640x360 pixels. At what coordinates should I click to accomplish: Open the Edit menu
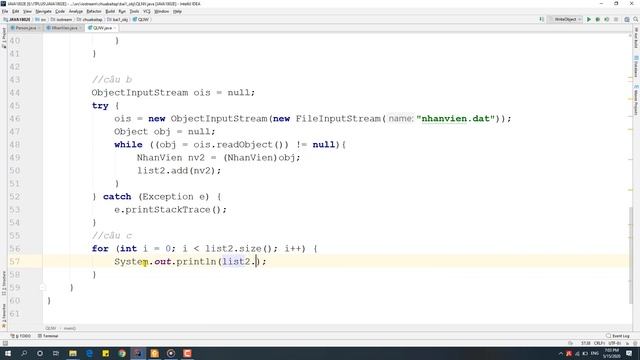16,11
